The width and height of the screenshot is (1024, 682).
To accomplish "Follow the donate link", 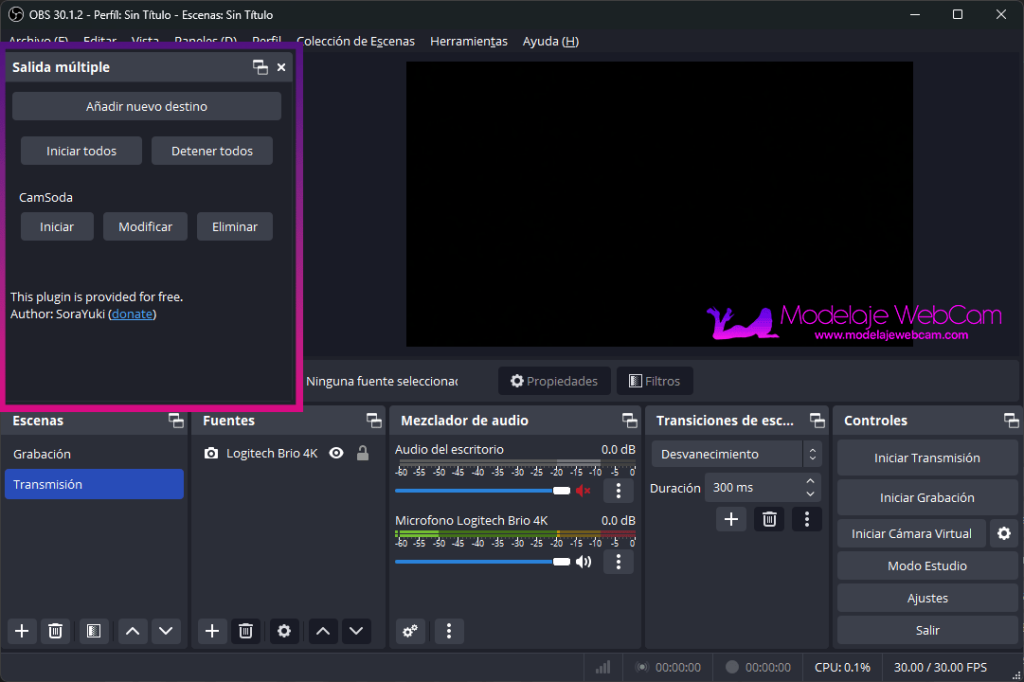I will coord(132,314).
